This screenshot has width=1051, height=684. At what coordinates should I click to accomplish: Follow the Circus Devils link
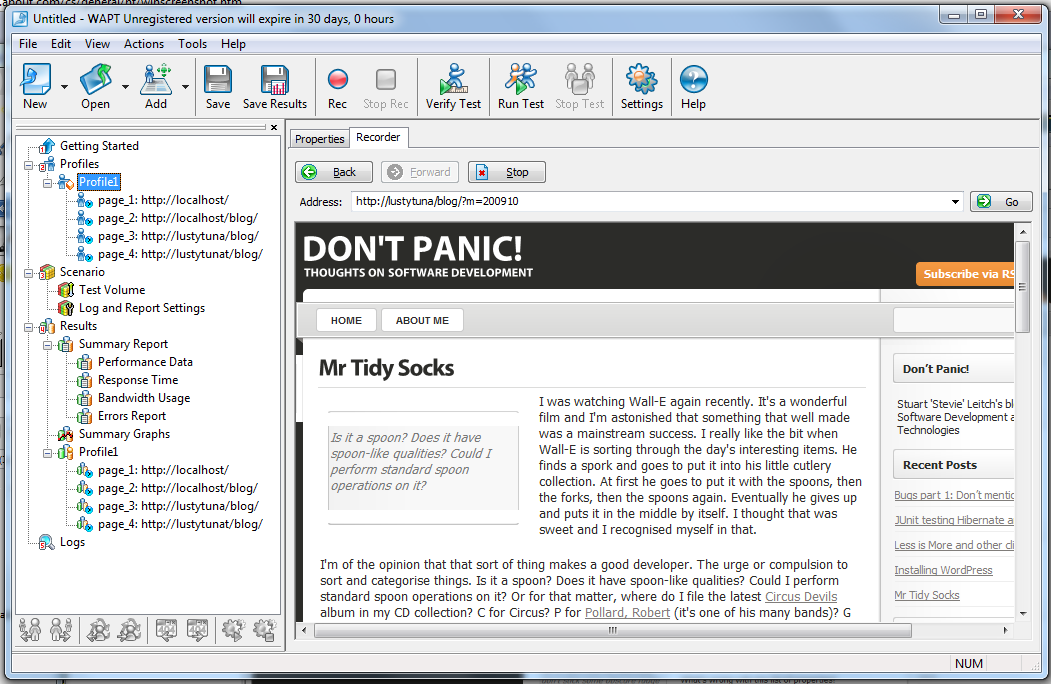pos(801,597)
